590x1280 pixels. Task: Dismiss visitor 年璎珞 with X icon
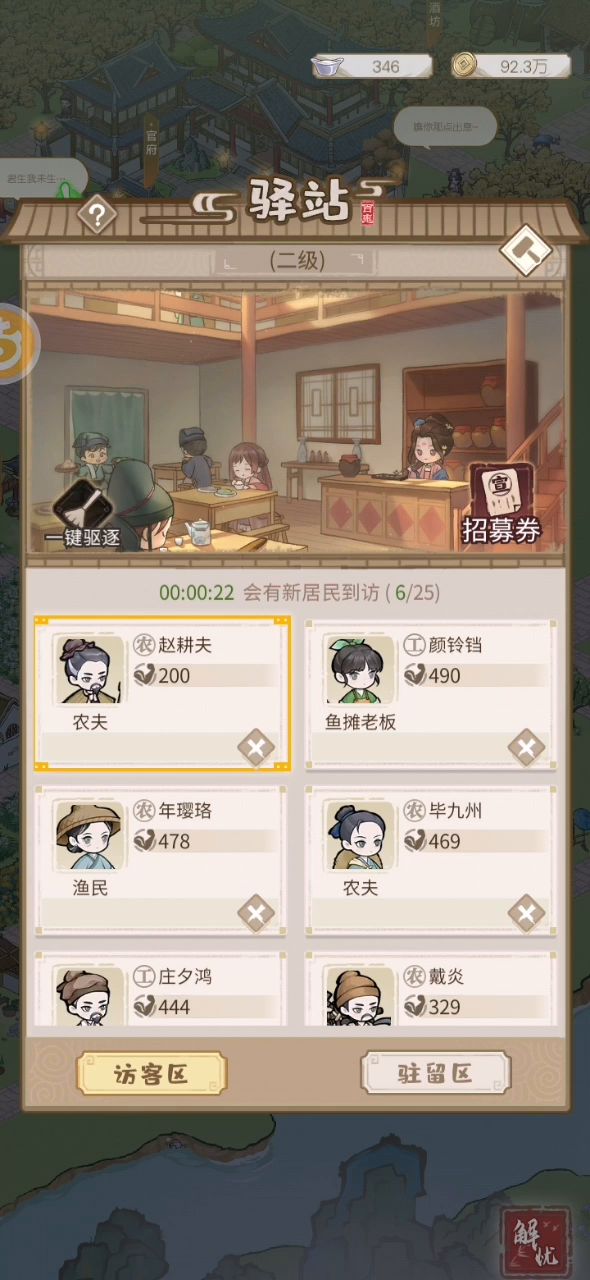[x=255, y=913]
